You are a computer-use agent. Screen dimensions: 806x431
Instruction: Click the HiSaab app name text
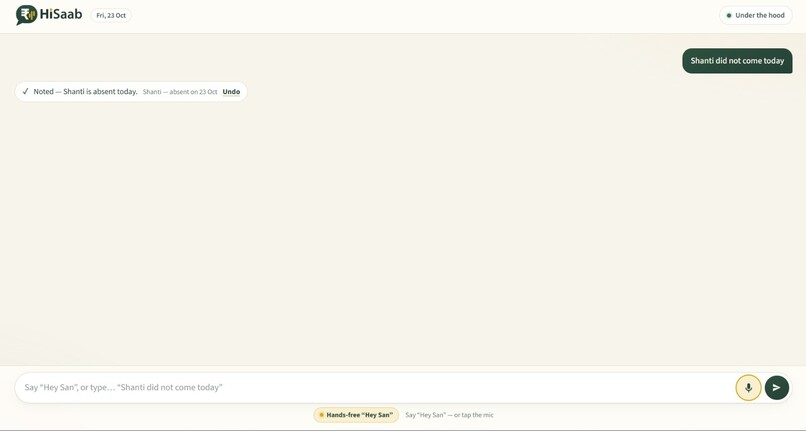tap(61, 14)
